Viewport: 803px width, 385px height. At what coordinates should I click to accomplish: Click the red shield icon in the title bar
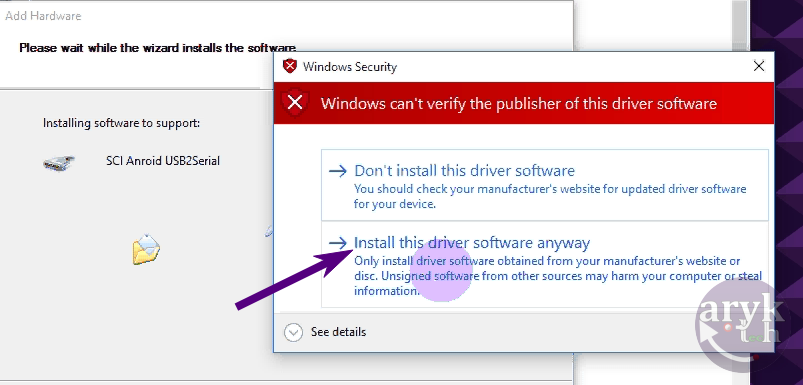click(x=290, y=66)
